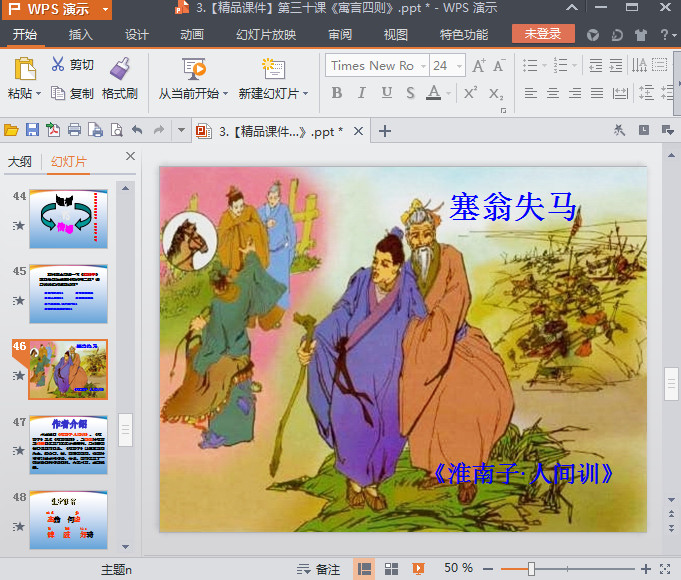
Task: Click the Paste clipboard icon
Action: tap(25, 69)
